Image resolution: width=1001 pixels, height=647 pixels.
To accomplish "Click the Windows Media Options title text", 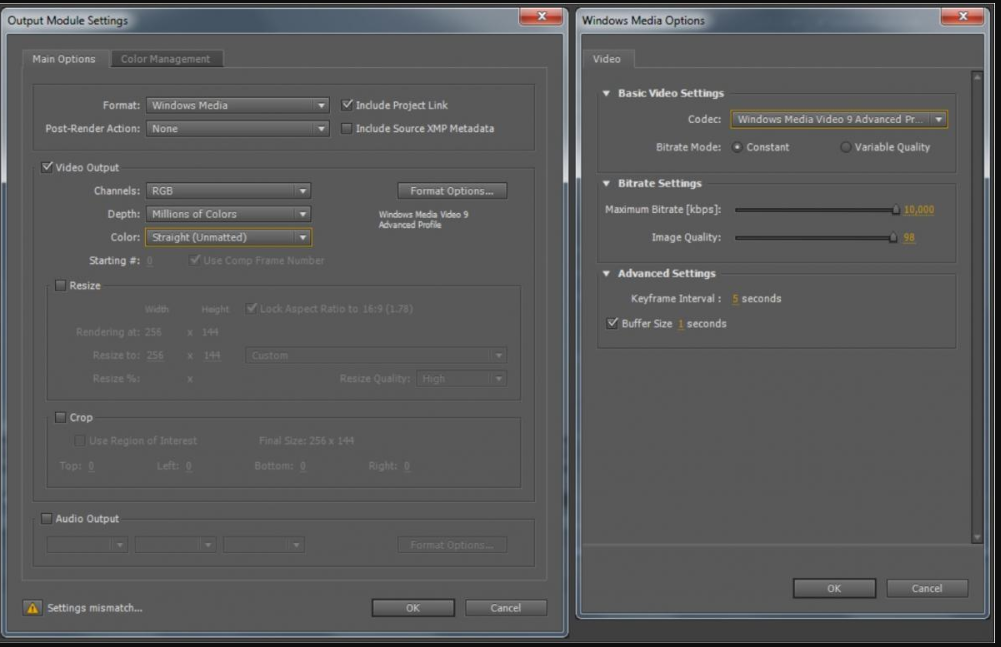I will pos(644,20).
